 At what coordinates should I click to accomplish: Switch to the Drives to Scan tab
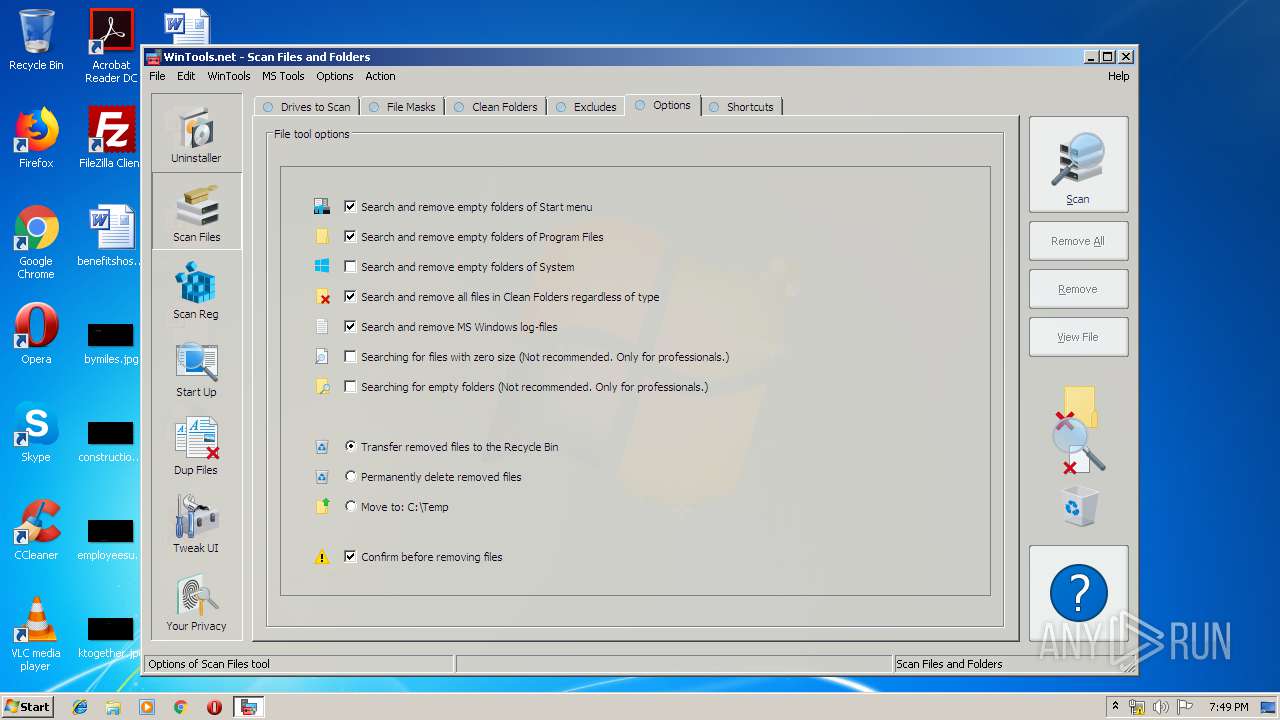tap(305, 107)
